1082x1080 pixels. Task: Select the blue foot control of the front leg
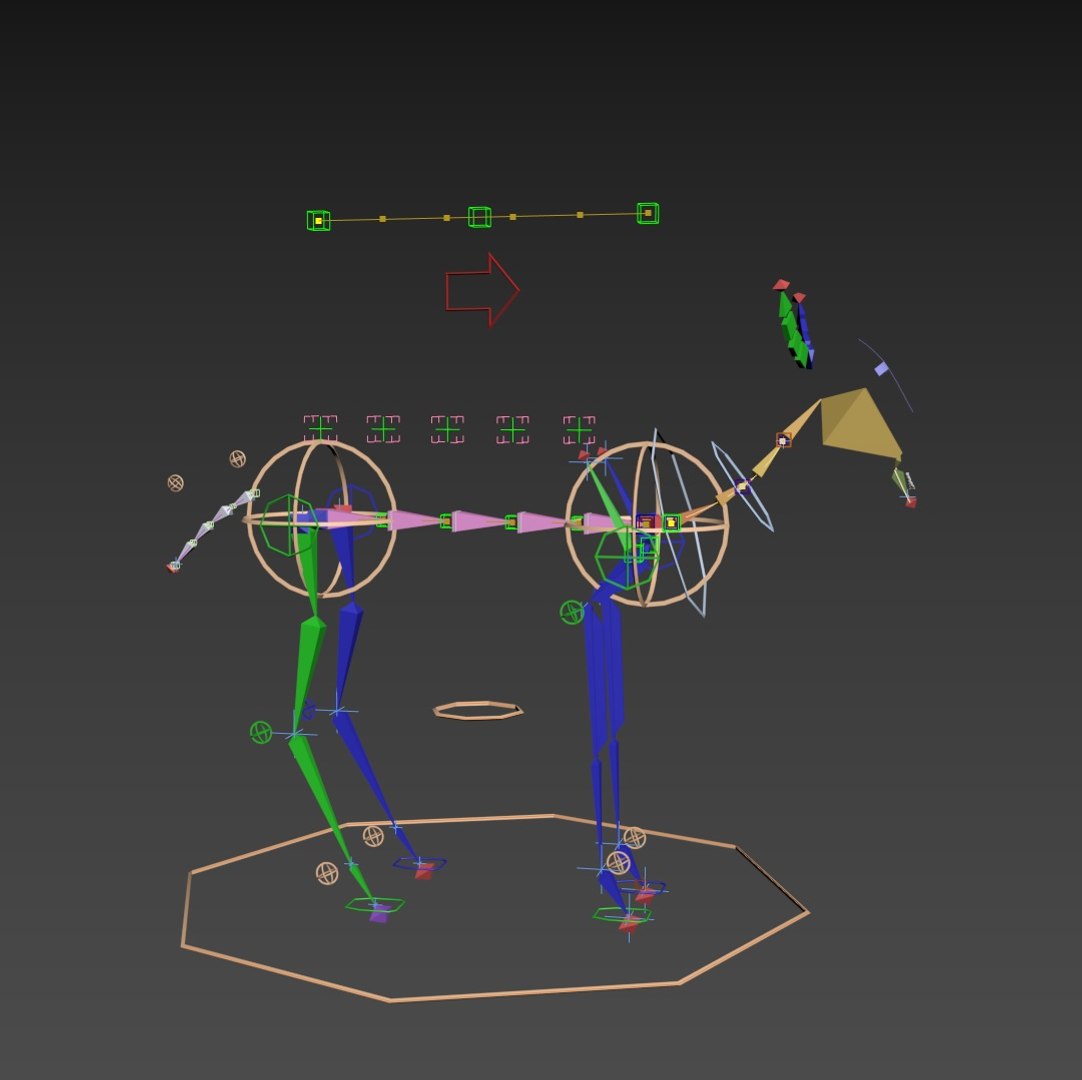tap(642, 886)
